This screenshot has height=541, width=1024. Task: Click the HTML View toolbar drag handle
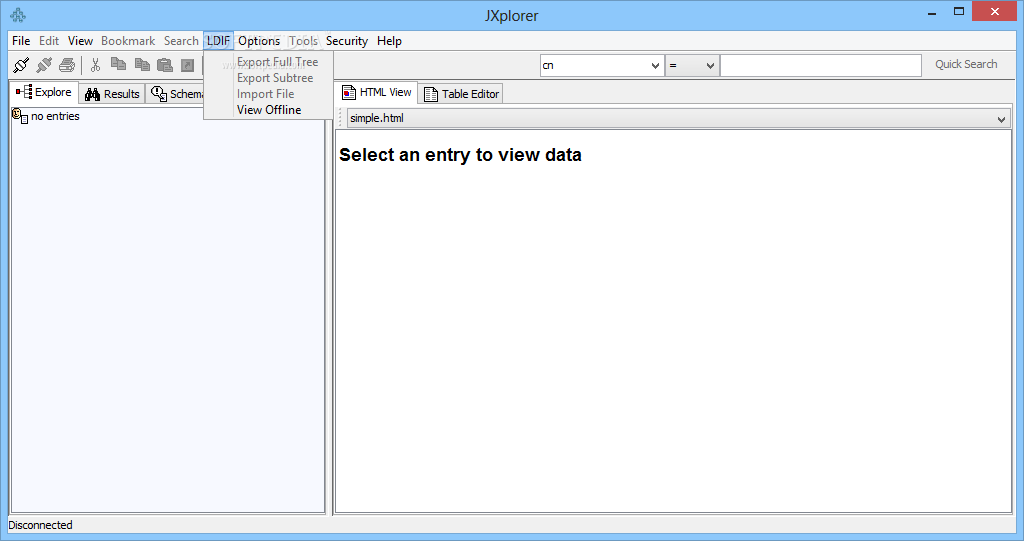tap(340, 118)
